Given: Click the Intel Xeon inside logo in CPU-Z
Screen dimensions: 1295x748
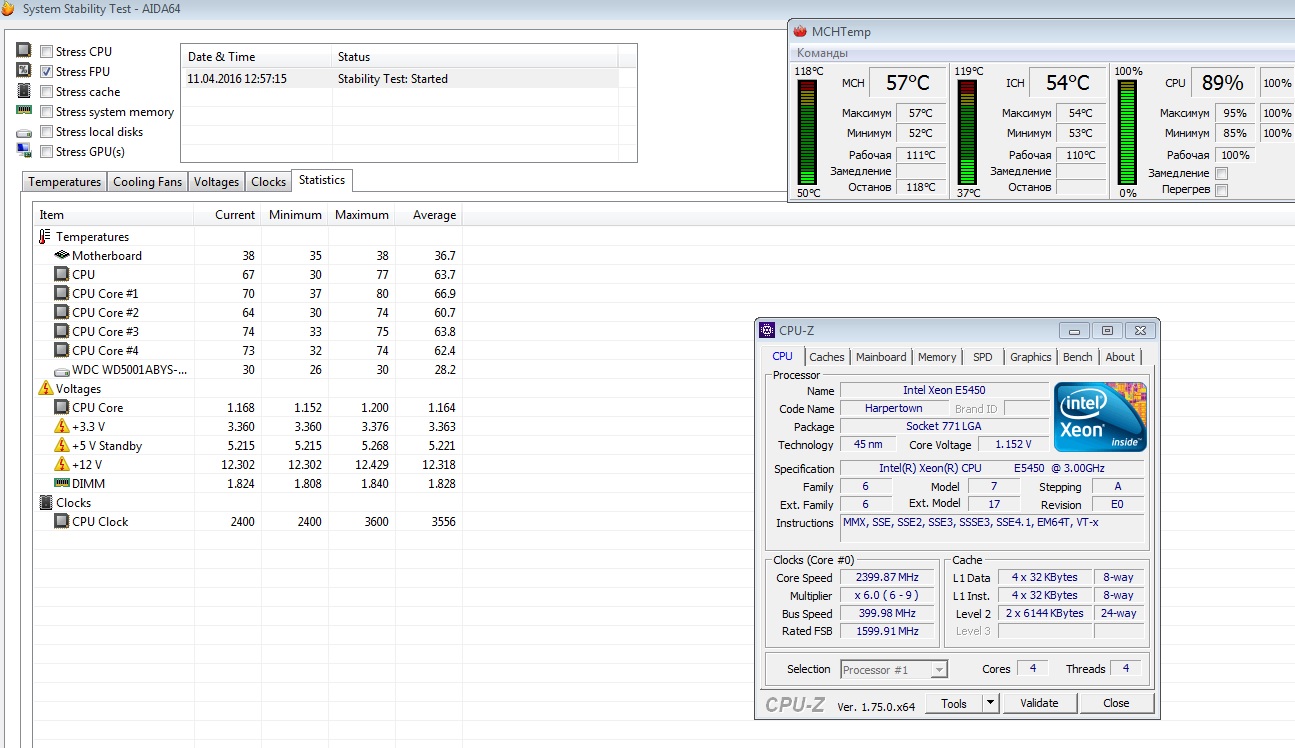Looking at the screenshot, I should pyautogui.click(x=1101, y=417).
